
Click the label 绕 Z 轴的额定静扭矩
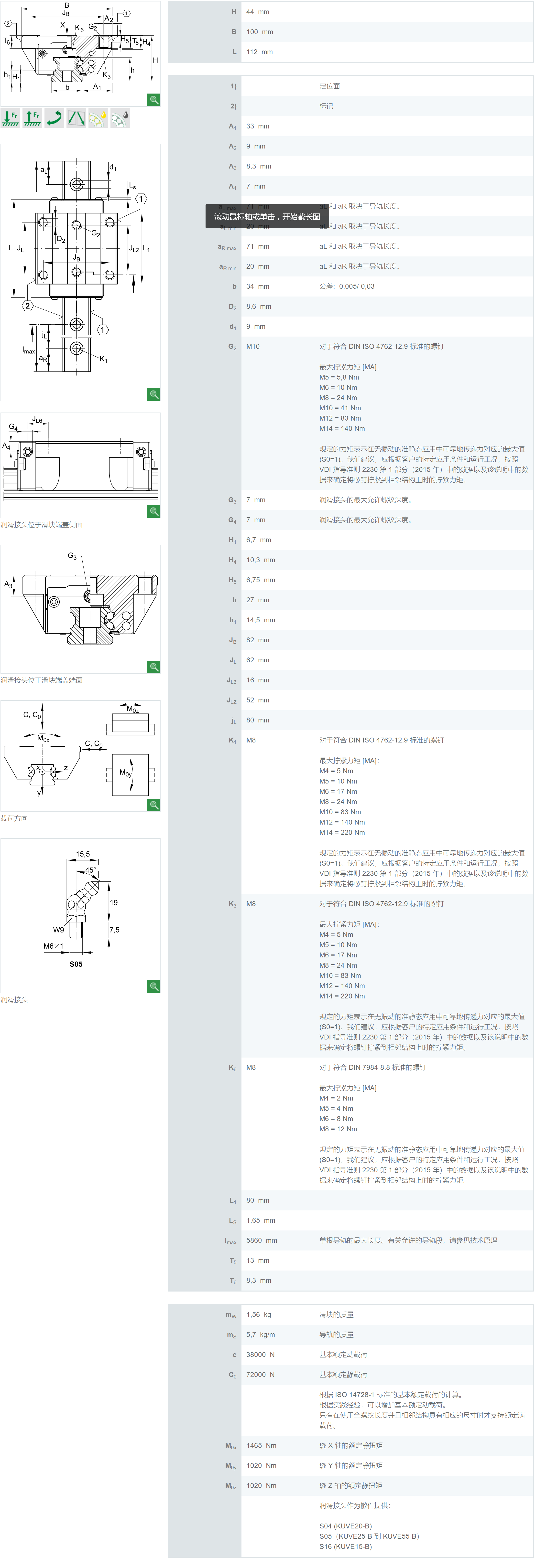click(351, 1486)
